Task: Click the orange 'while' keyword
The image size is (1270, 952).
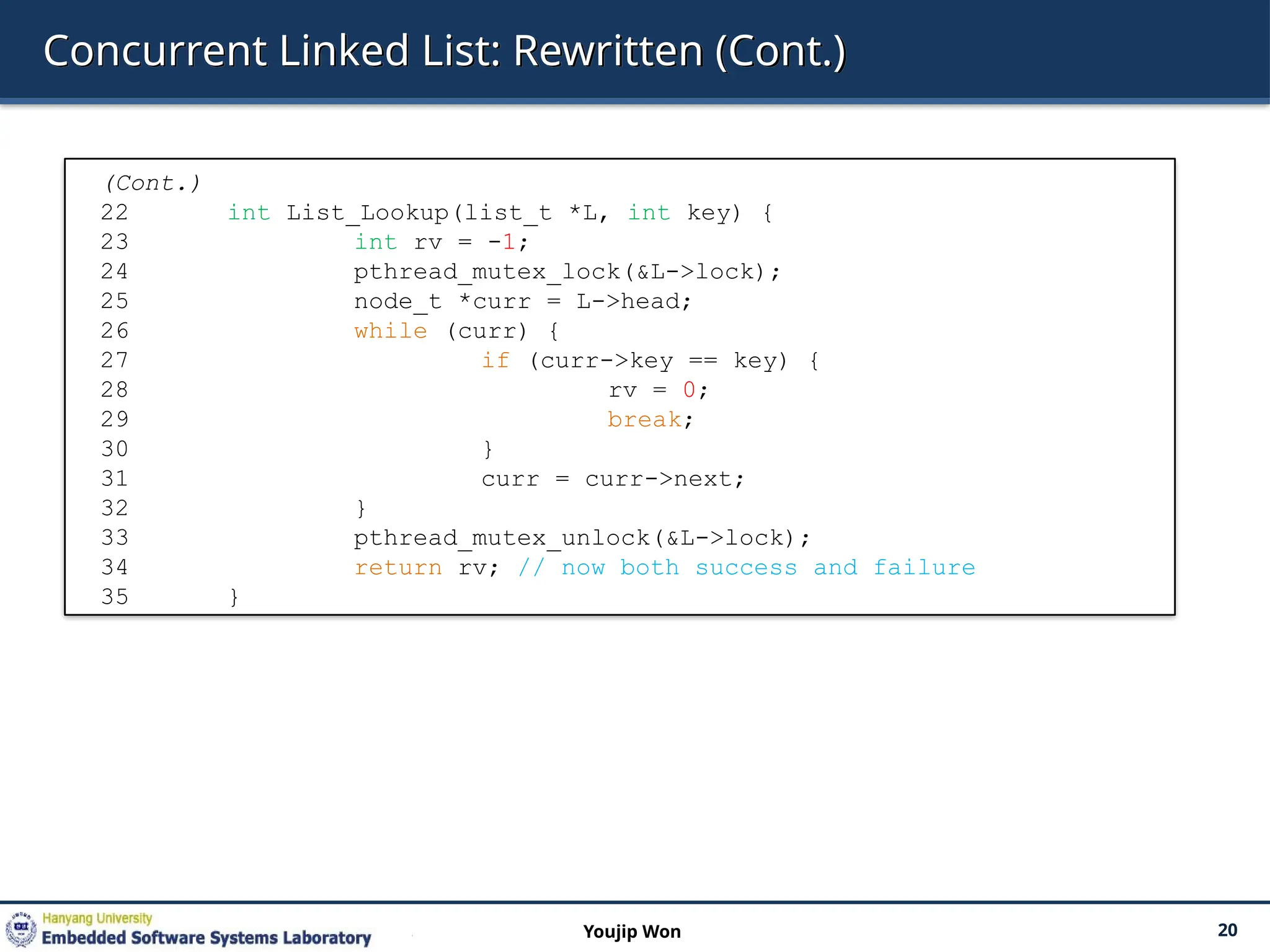Action: (x=391, y=331)
